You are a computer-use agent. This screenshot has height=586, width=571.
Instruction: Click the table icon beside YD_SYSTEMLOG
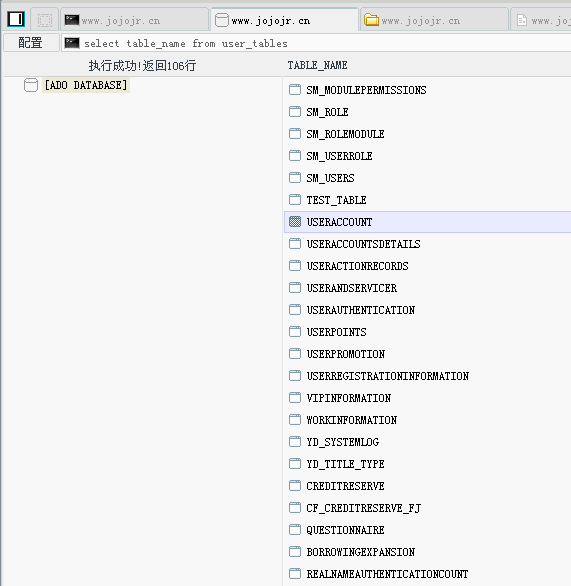coord(295,441)
